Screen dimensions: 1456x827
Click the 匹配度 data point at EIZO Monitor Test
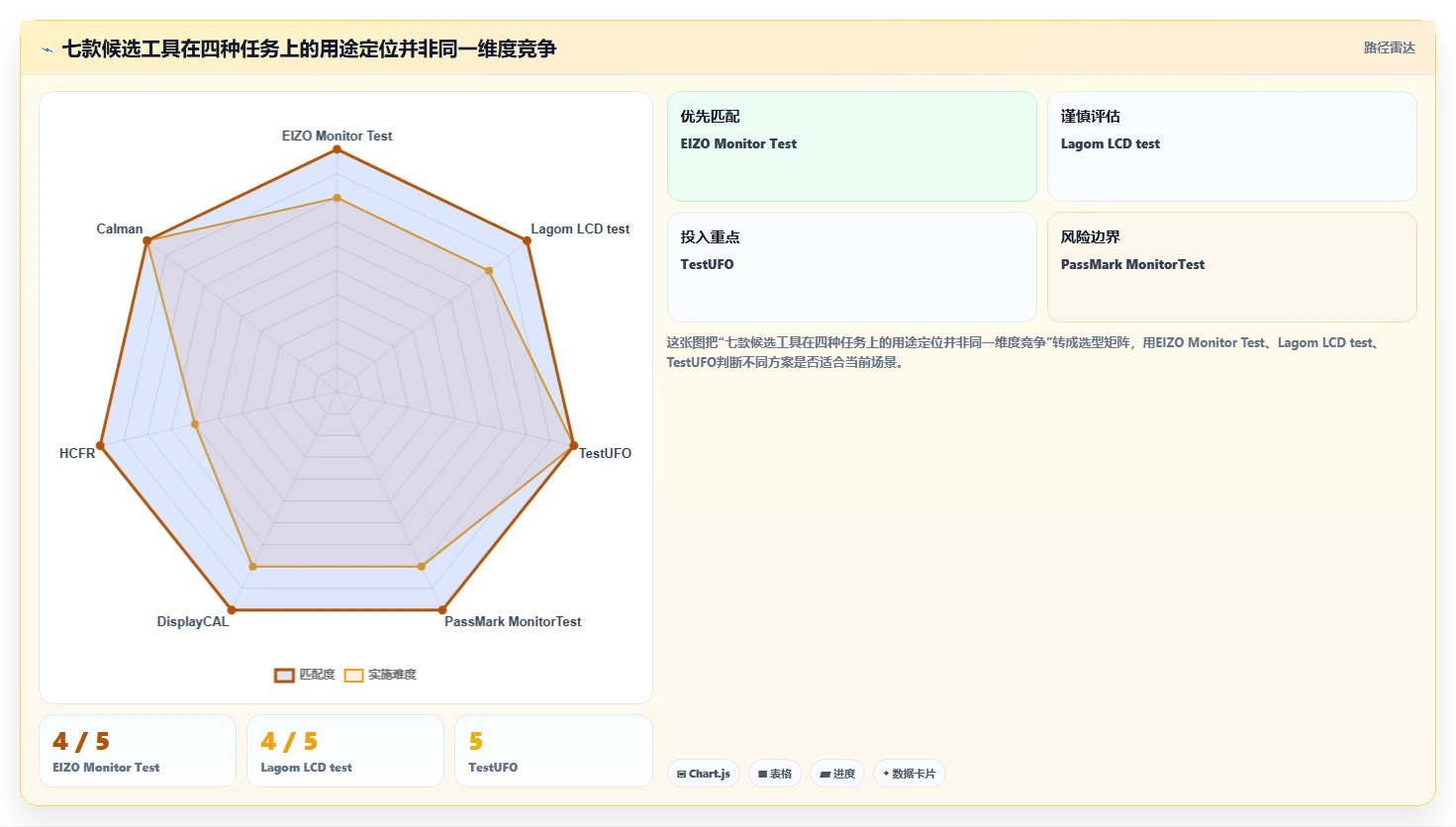[x=337, y=148]
